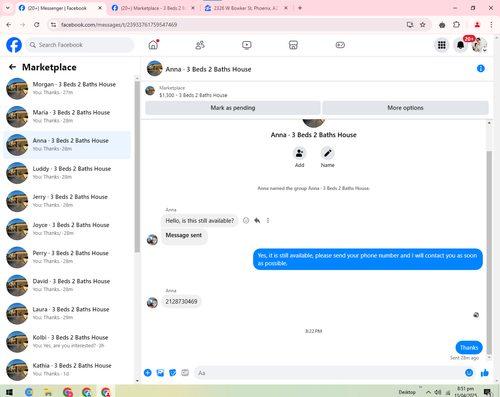This screenshot has width=500, height=397.
Task: Open the Gaming icon in top navigation
Action: tap(340, 45)
